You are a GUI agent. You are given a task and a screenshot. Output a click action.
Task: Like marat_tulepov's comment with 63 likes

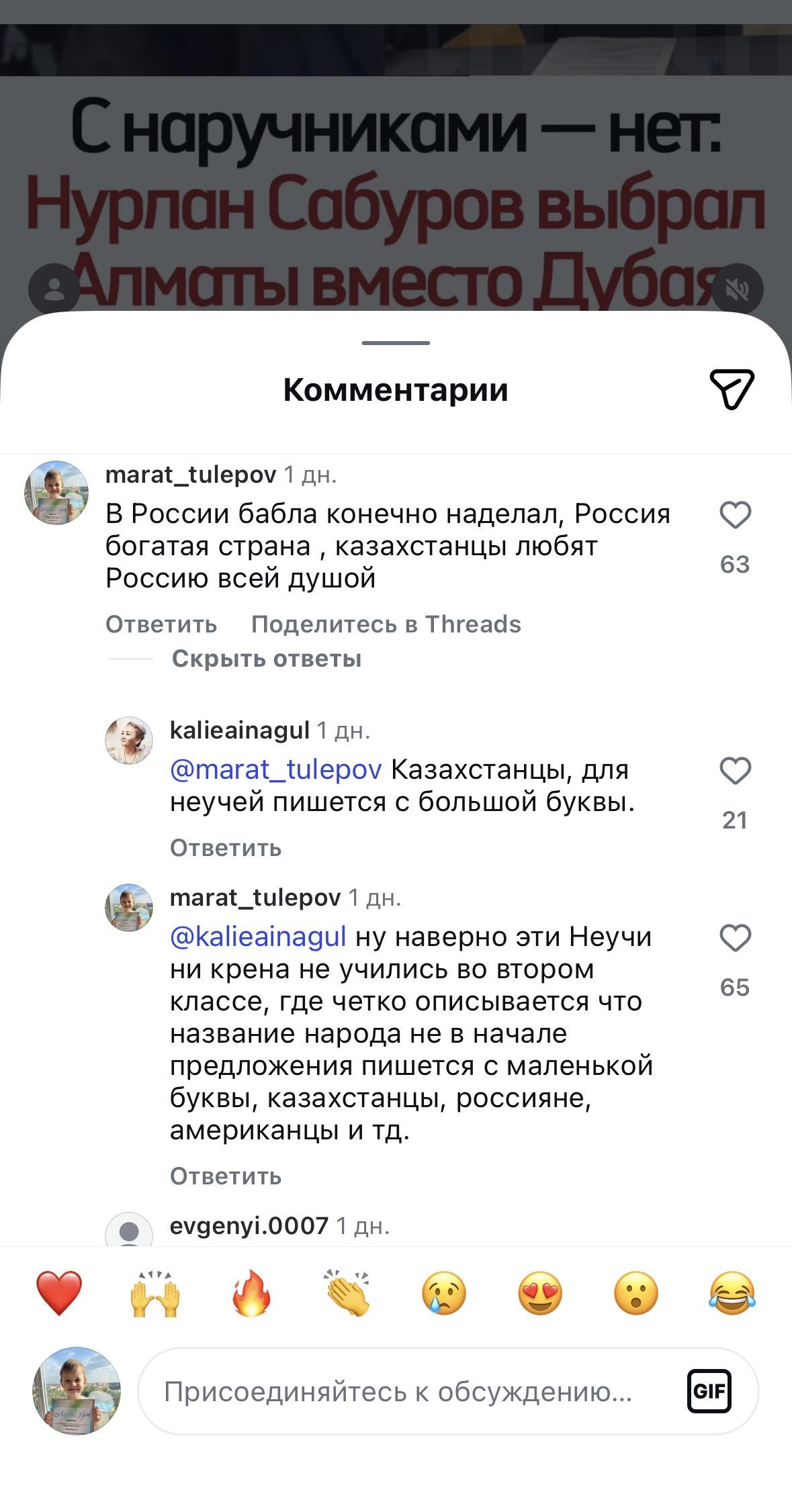click(735, 516)
